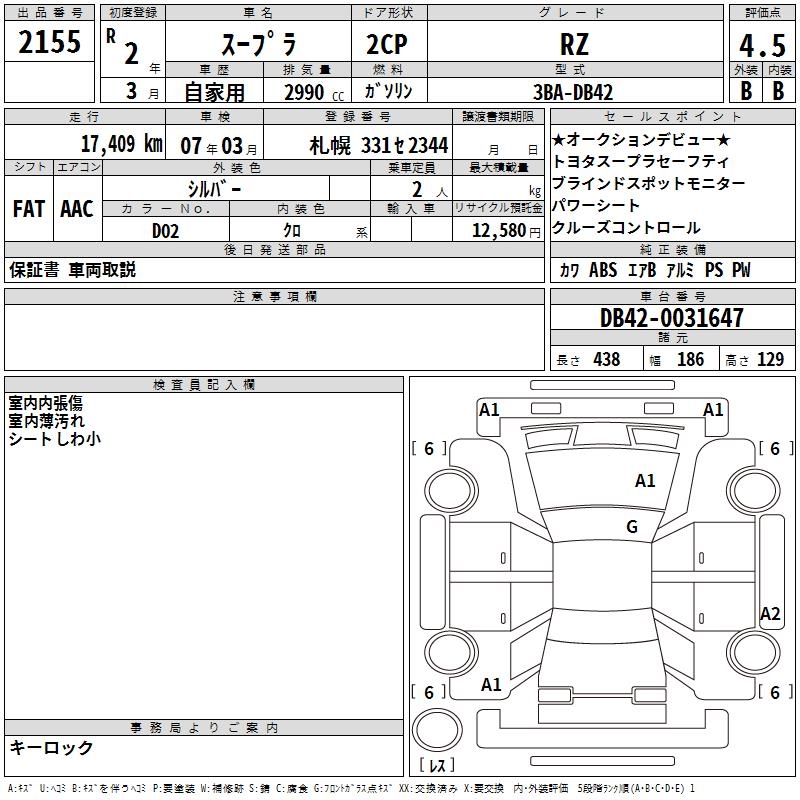Click the 外装 grade header
This screenshot has width=800, height=800.
tap(746, 70)
